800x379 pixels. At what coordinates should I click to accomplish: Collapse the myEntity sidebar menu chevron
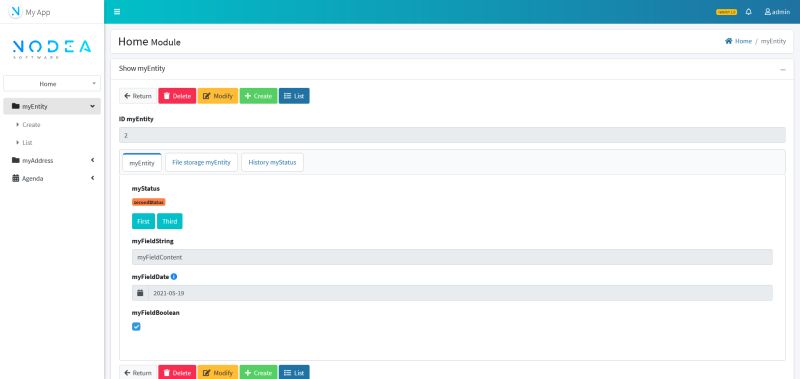[92, 106]
